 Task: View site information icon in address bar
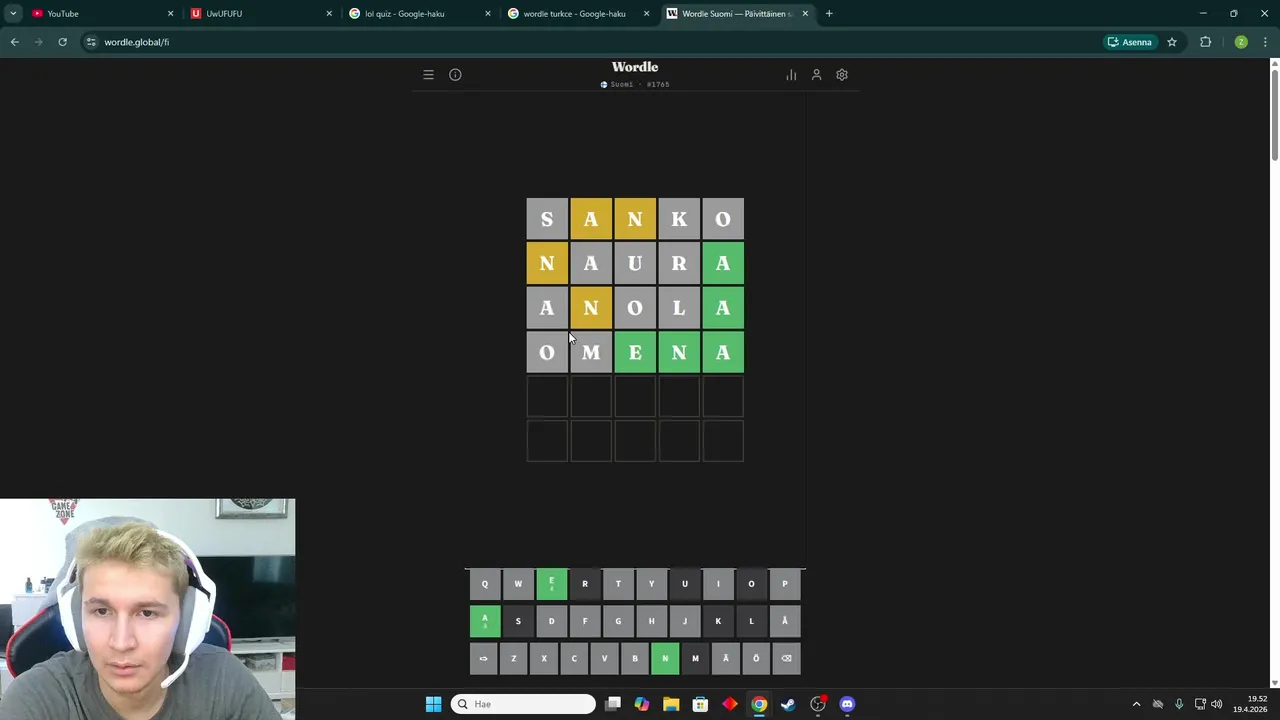click(x=91, y=42)
